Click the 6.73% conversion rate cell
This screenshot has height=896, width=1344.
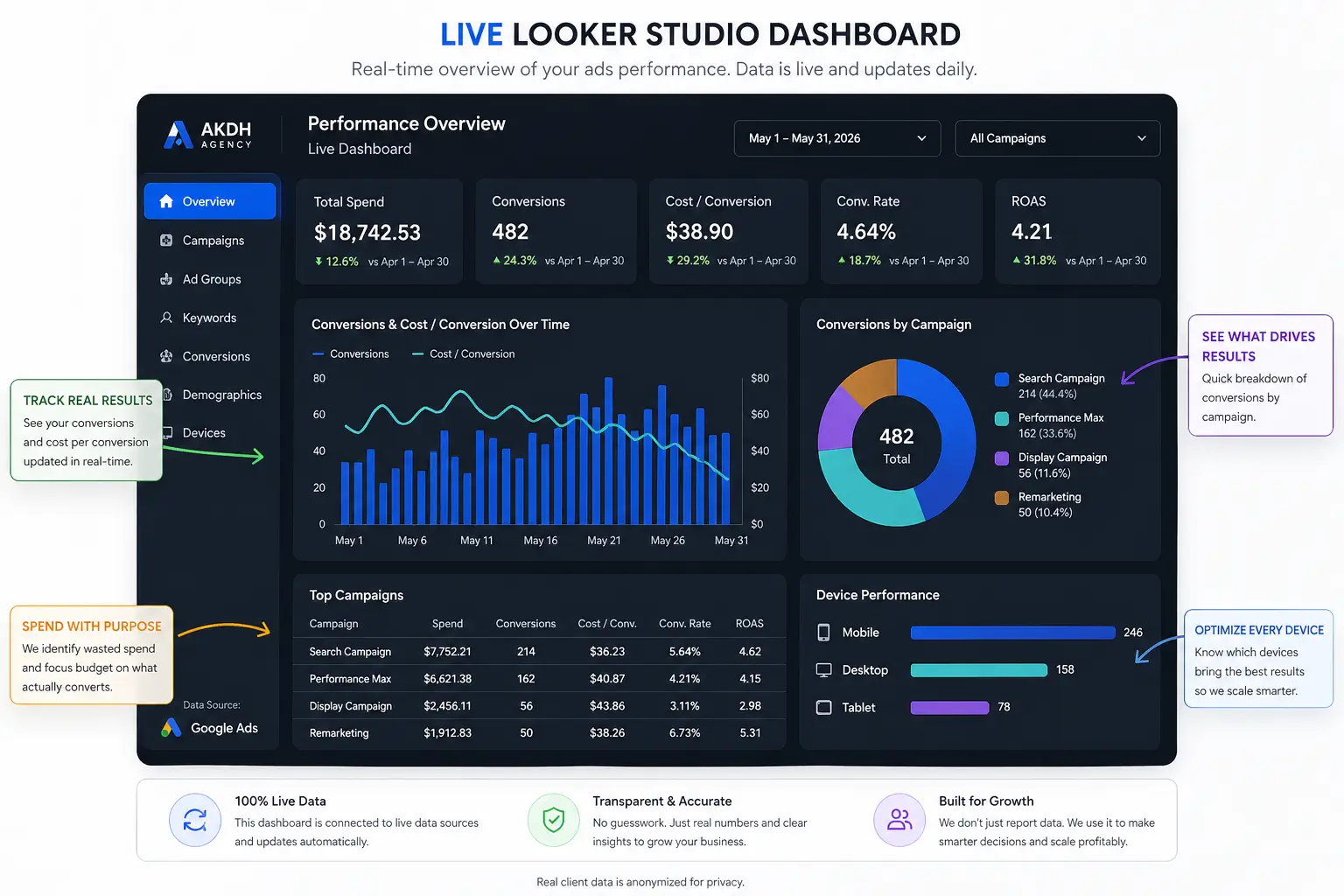(685, 733)
